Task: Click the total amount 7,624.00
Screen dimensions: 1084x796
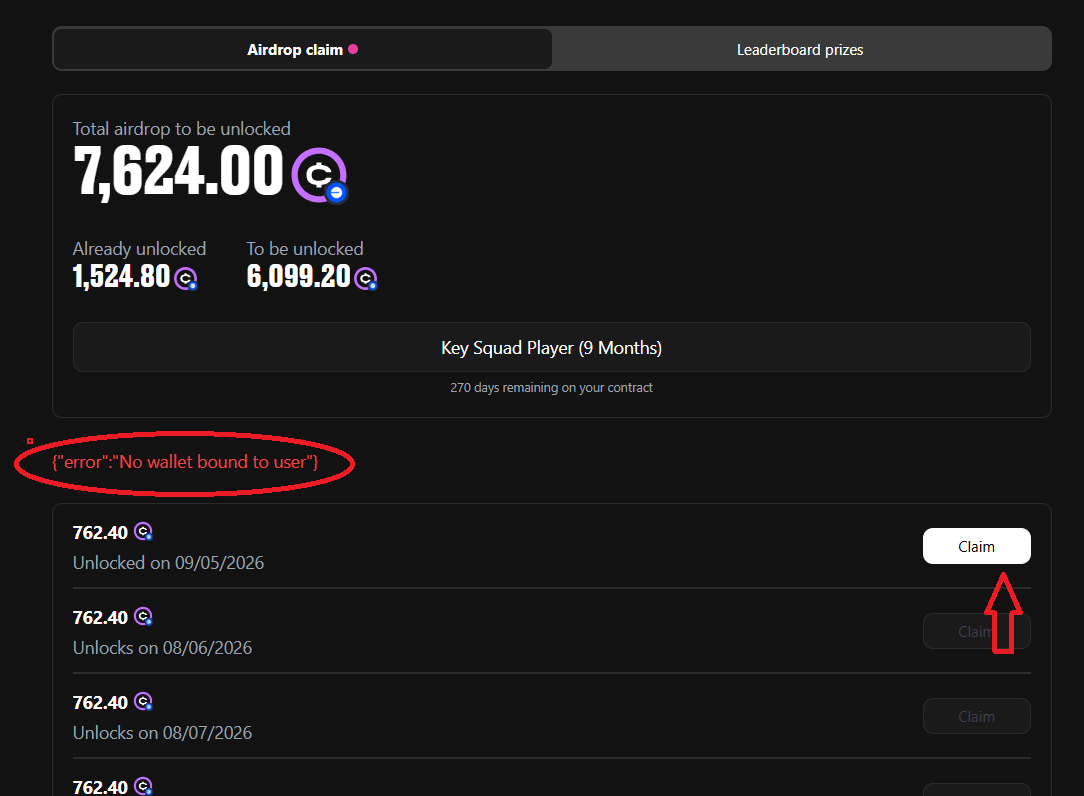Action: tap(178, 172)
